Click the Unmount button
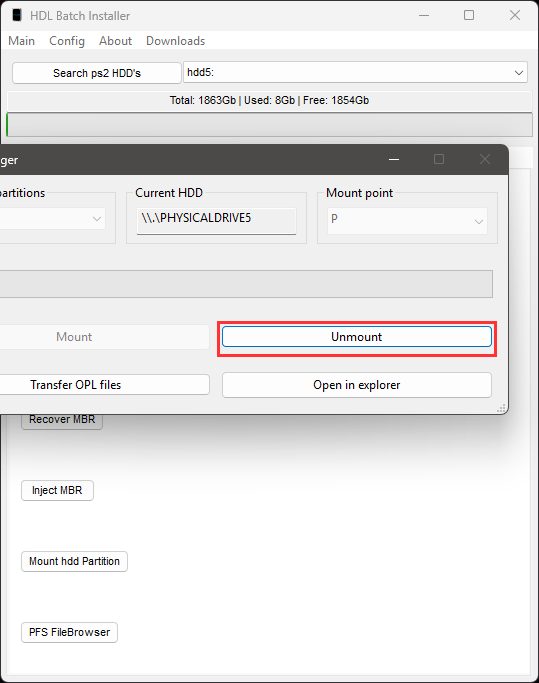Image resolution: width=539 pixels, height=683 pixels. point(357,337)
